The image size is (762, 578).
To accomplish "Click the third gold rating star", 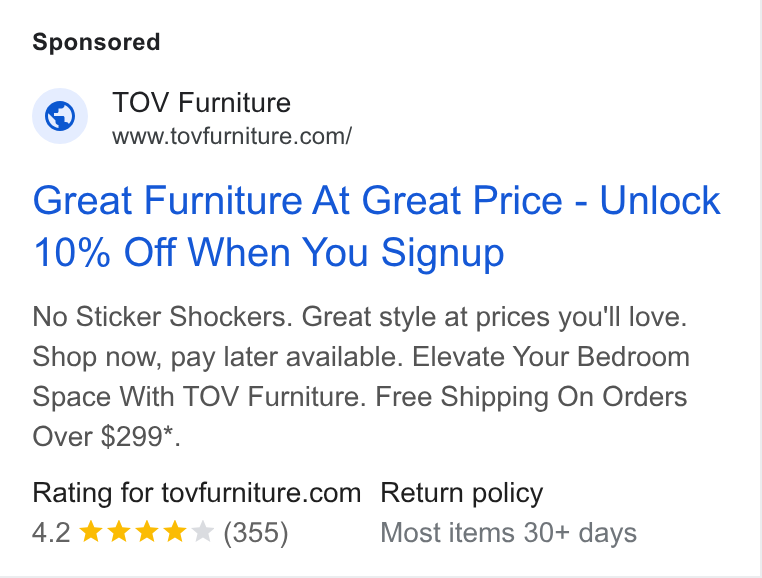I will (146, 532).
